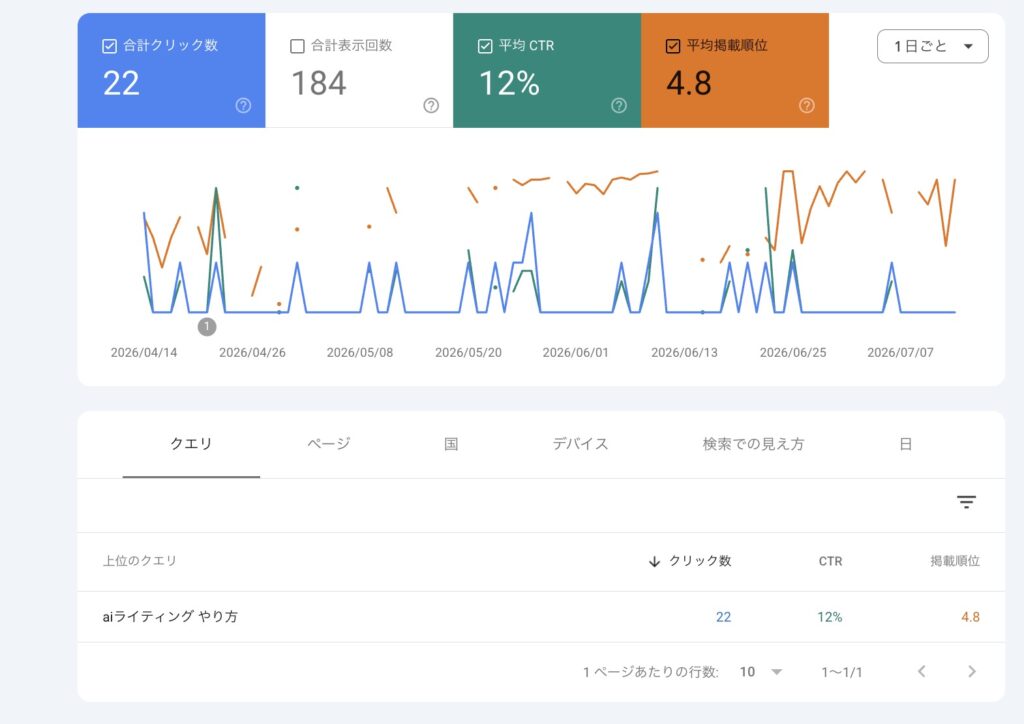Uncheck the 合計クリック数 checkbox
The height and width of the screenshot is (724, 1024).
pyautogui.click(x=109, y=46)
